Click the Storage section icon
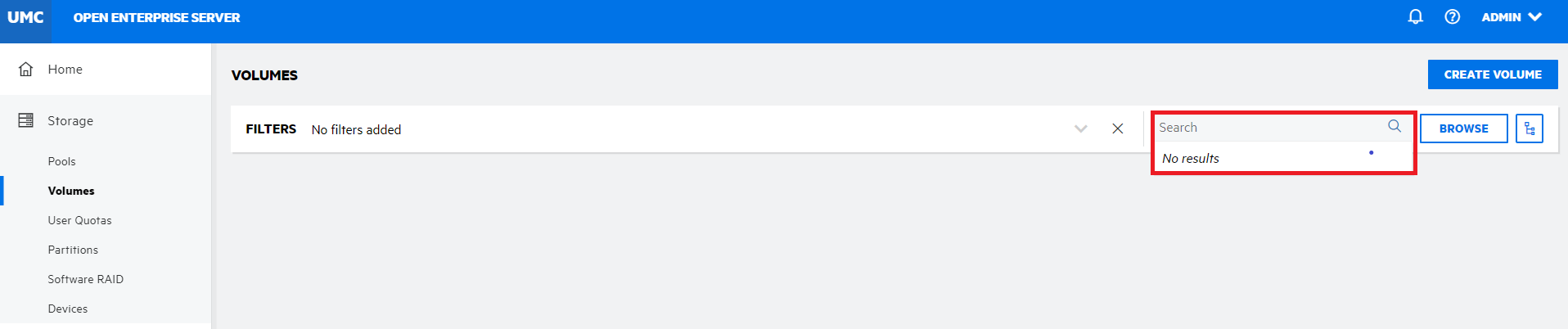Image resolution: width=1568 pixels, height=329 pixels. coord(26,120)
